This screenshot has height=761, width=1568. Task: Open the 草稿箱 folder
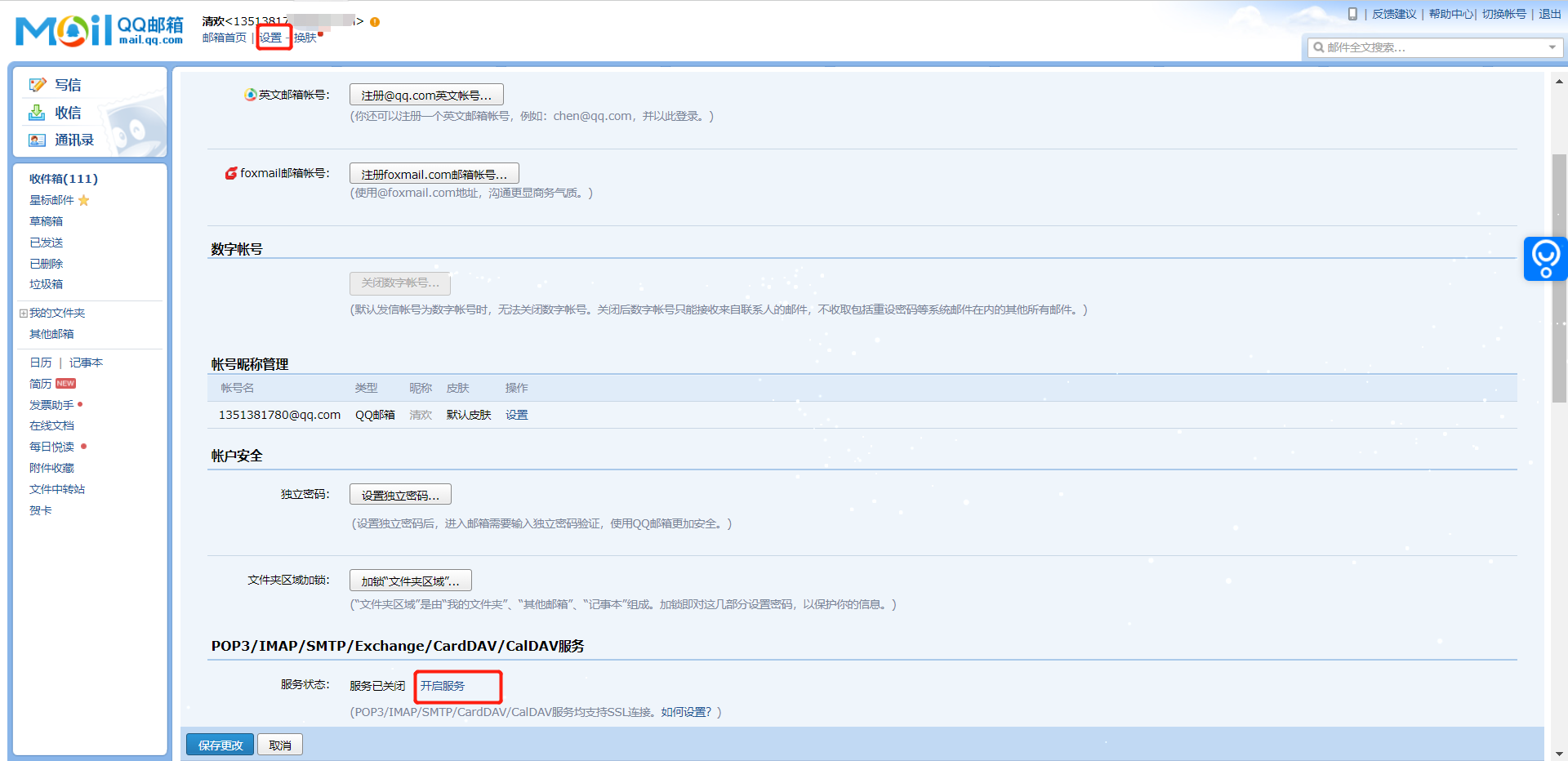click(x=47, y=221)
